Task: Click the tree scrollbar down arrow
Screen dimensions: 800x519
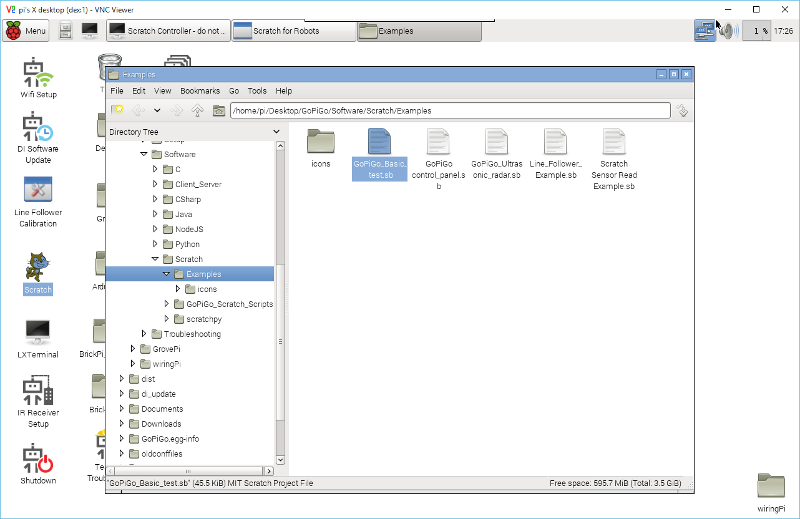Action: pos(280,460)
